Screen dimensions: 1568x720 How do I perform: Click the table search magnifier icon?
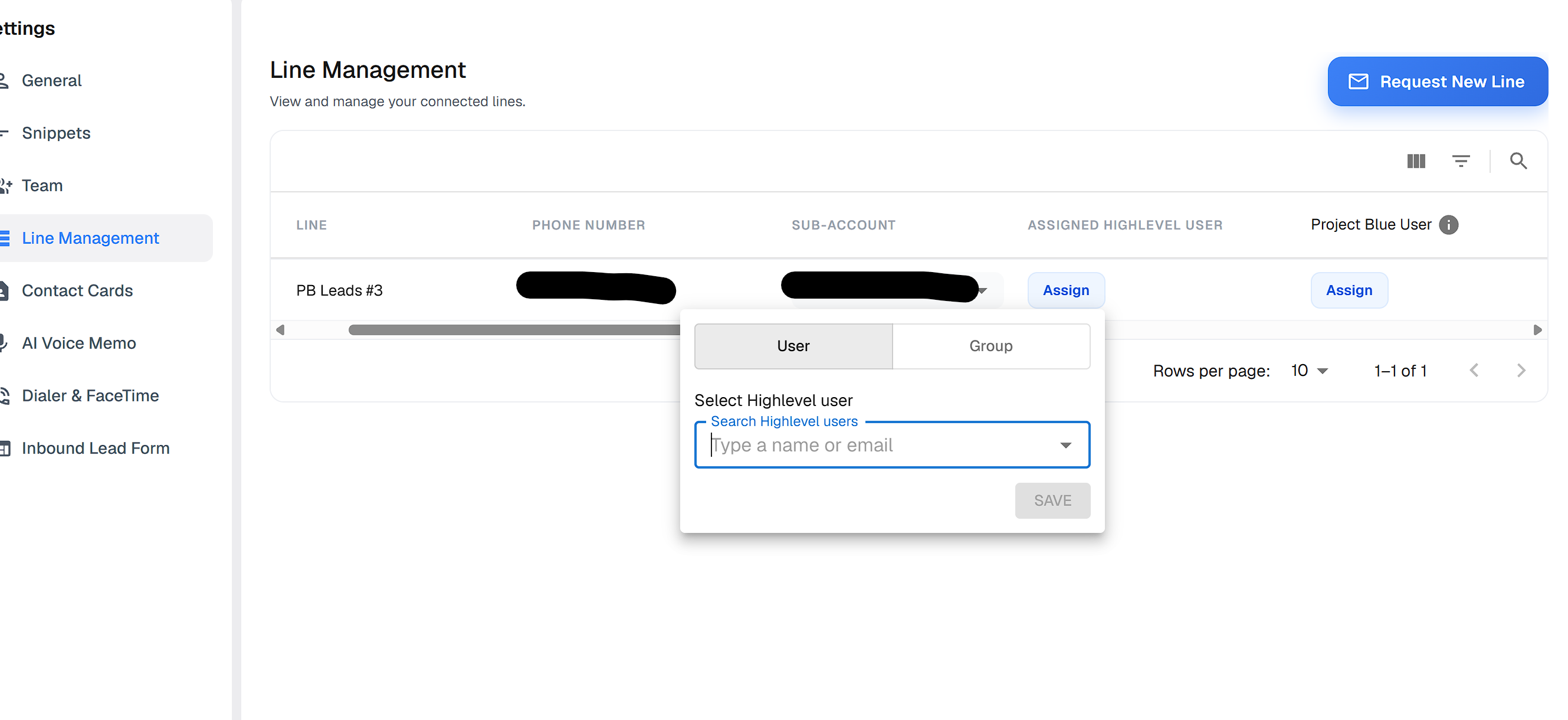[x=1518, y=161]
